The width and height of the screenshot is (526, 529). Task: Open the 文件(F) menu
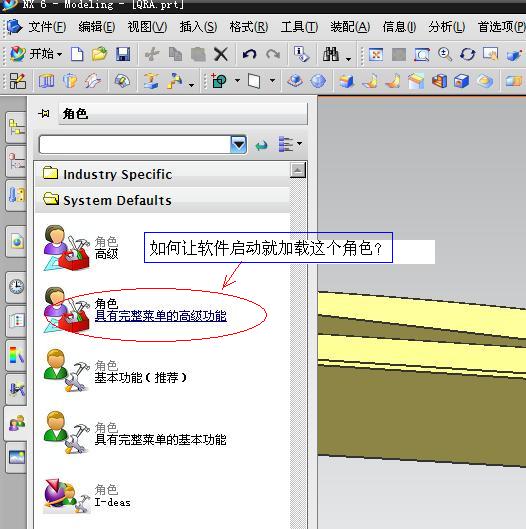[47, 27]
